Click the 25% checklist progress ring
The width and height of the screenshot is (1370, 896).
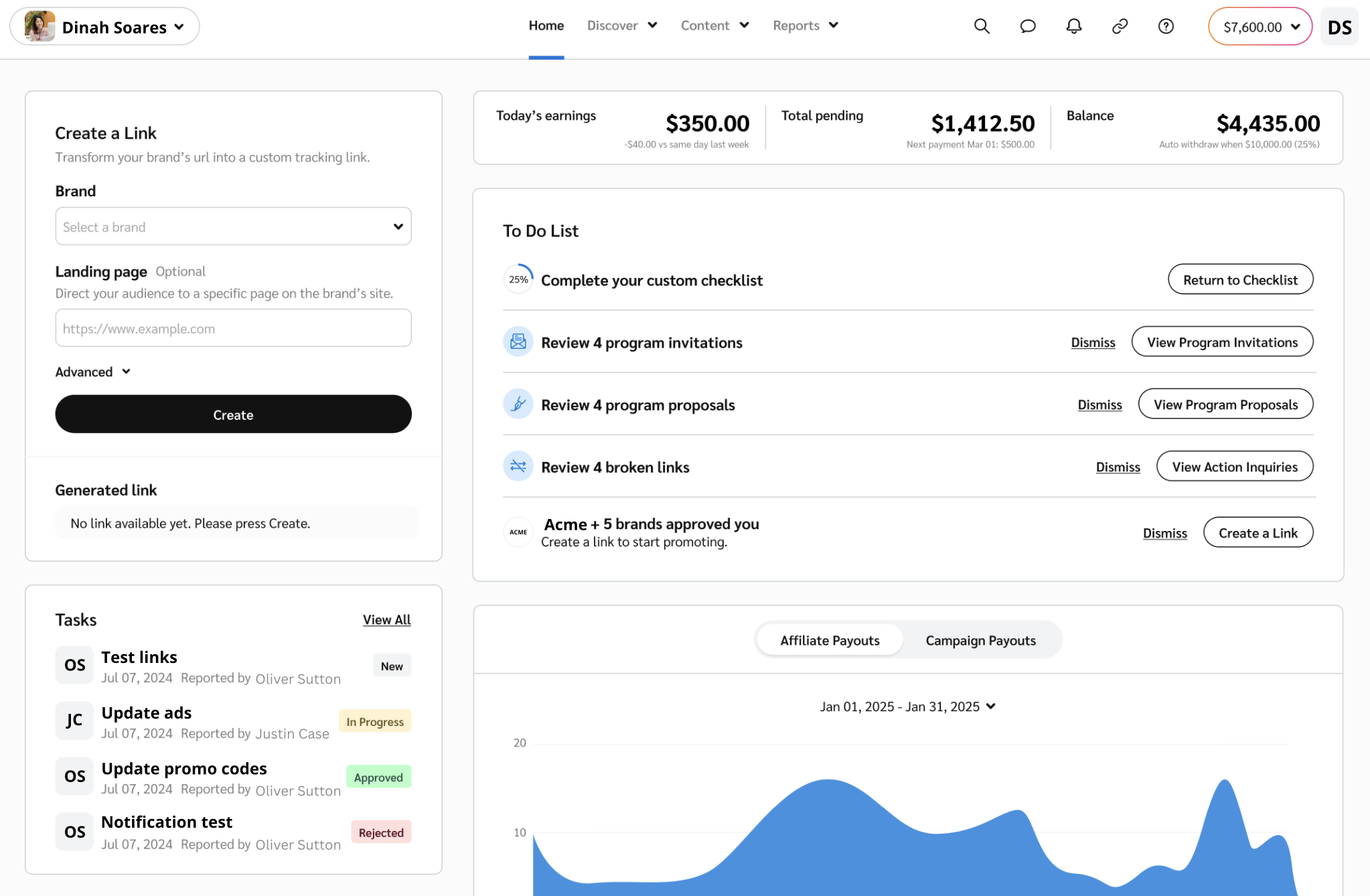click(518, 279)
